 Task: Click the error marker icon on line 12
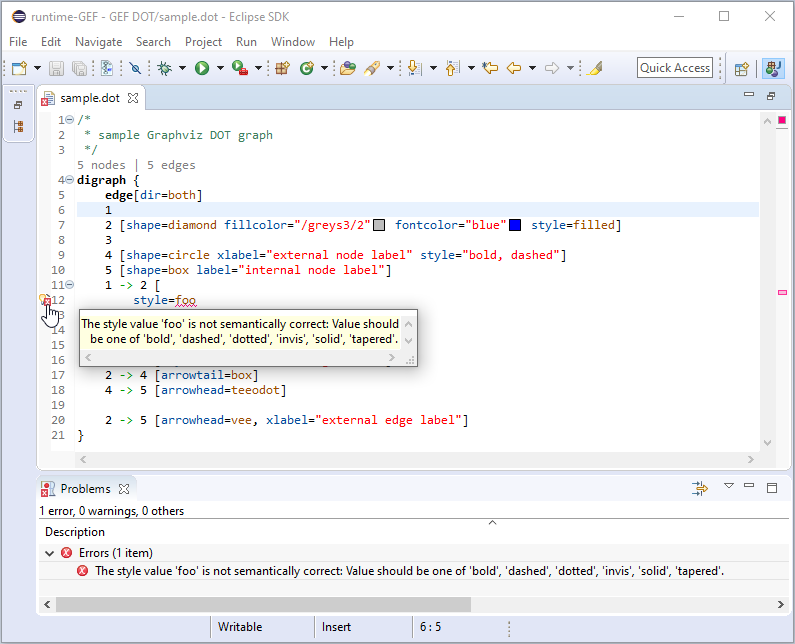44,300
